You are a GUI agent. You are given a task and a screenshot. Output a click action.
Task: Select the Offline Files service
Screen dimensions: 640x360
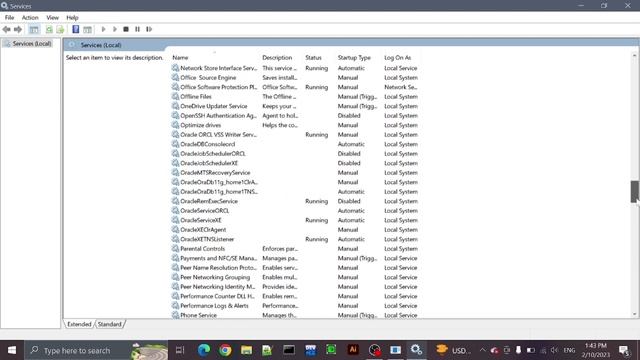tap(296, 97)
